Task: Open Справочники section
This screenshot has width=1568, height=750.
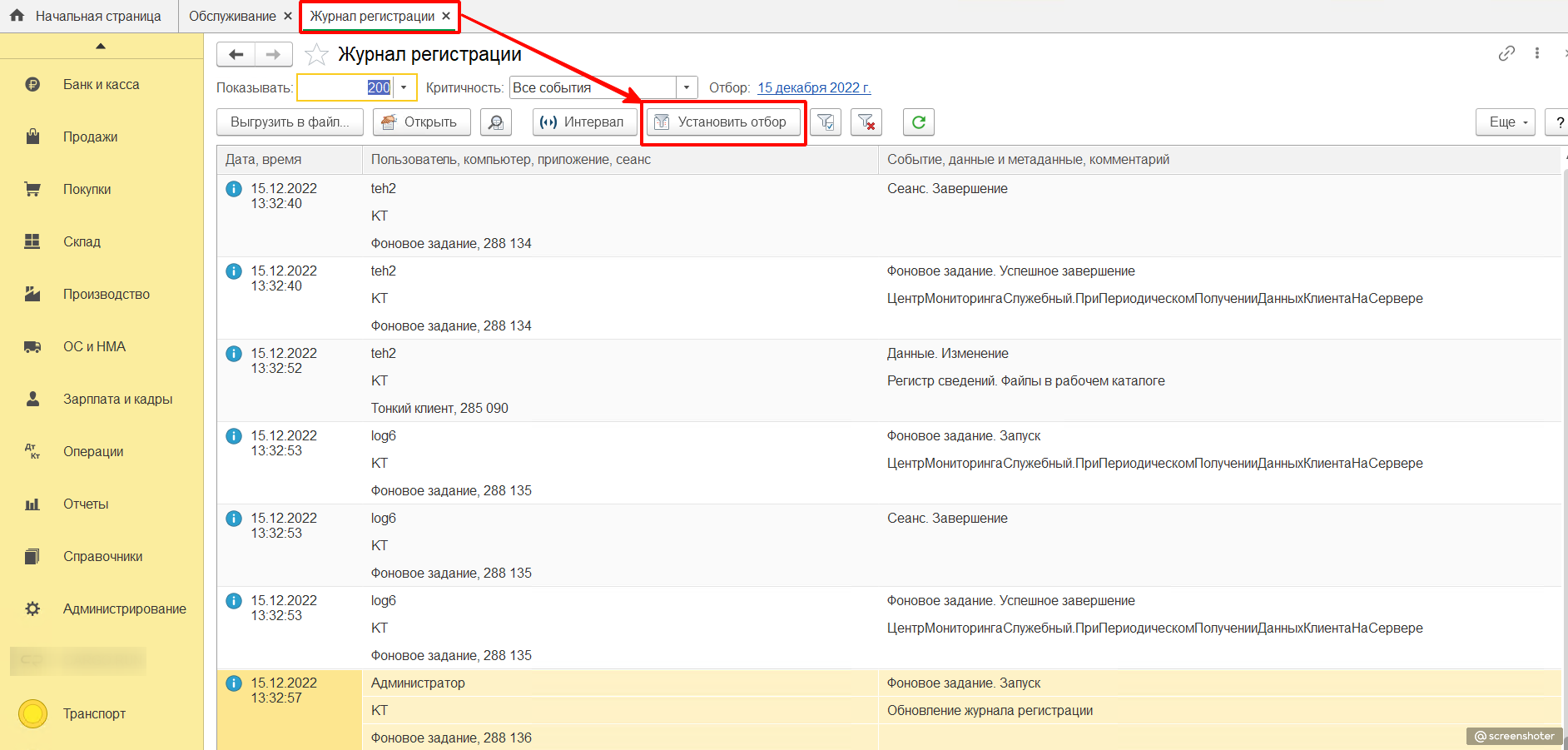Action: point(102,557)
